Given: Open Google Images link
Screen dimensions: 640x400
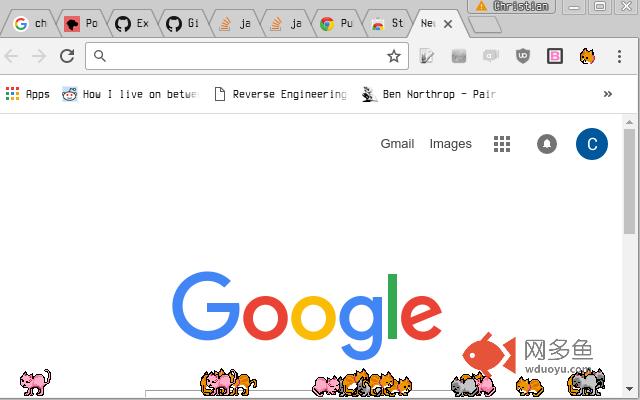Looking at the screenshot, I should (x=450, y=144).
